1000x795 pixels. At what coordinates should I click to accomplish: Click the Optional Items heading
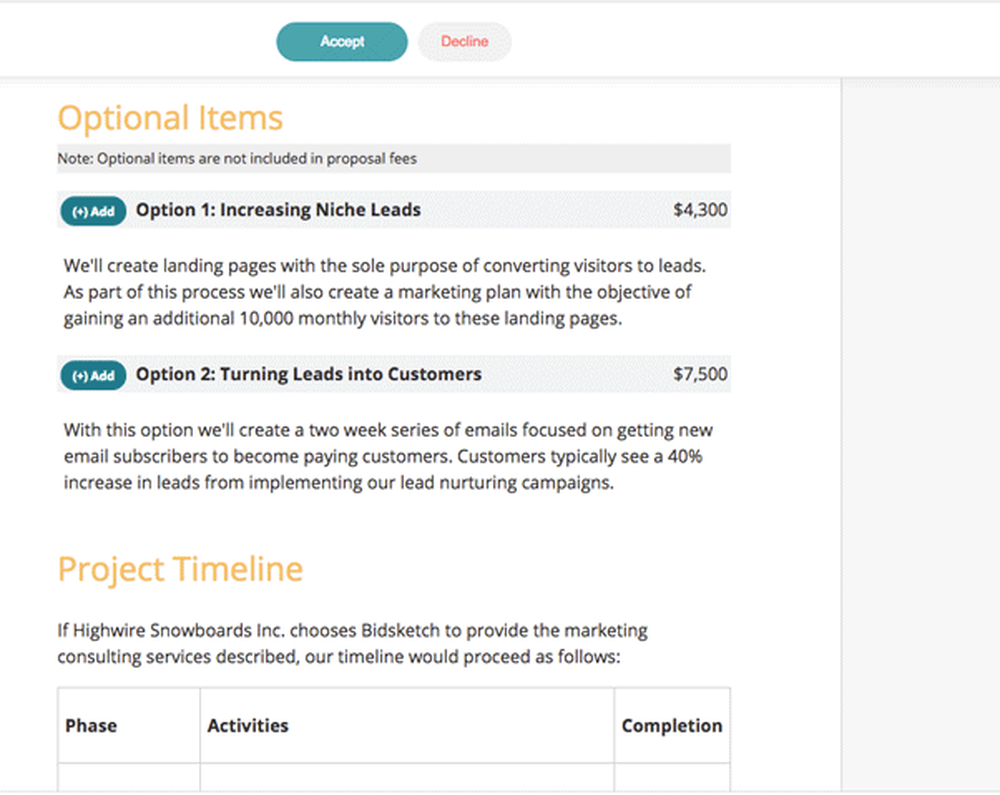tap(170, 119)
